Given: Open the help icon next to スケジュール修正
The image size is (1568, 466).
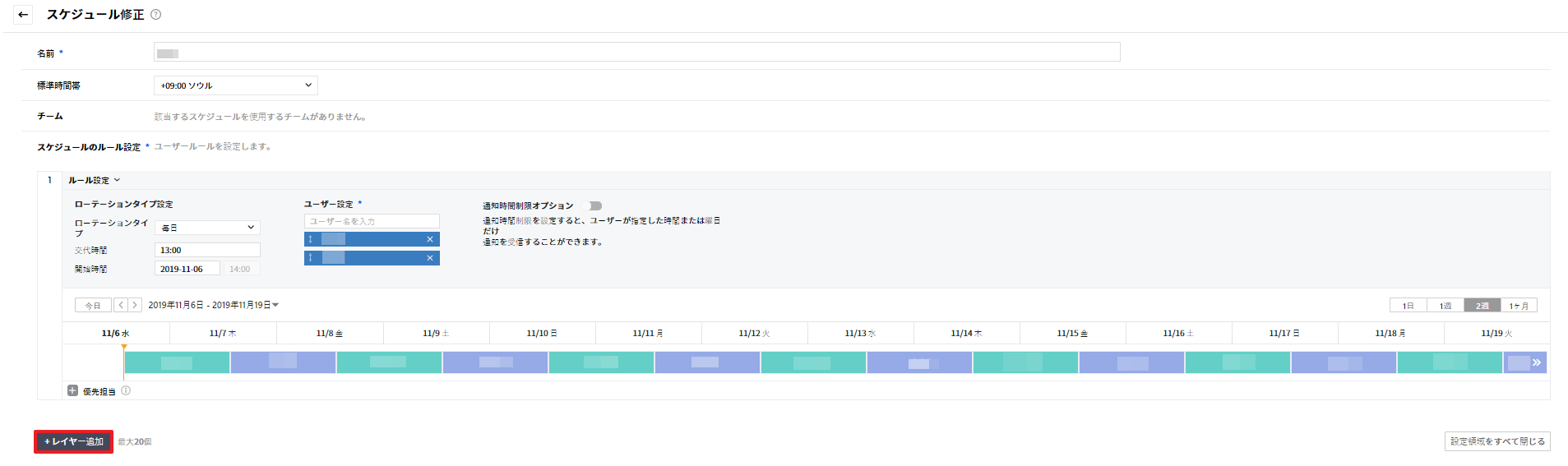Looking at the screenshot, I should tap(156, 15).
